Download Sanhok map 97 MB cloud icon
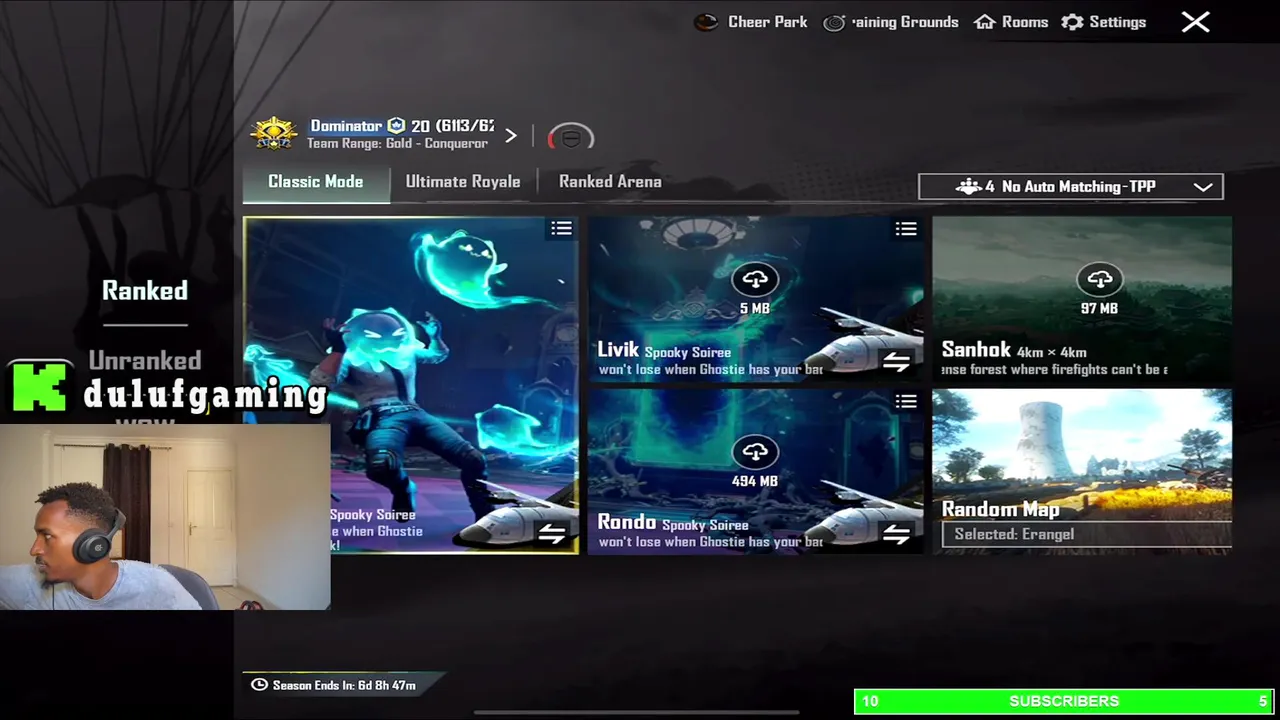Viewport: 1280px width, 720px height. (1099, 279)
